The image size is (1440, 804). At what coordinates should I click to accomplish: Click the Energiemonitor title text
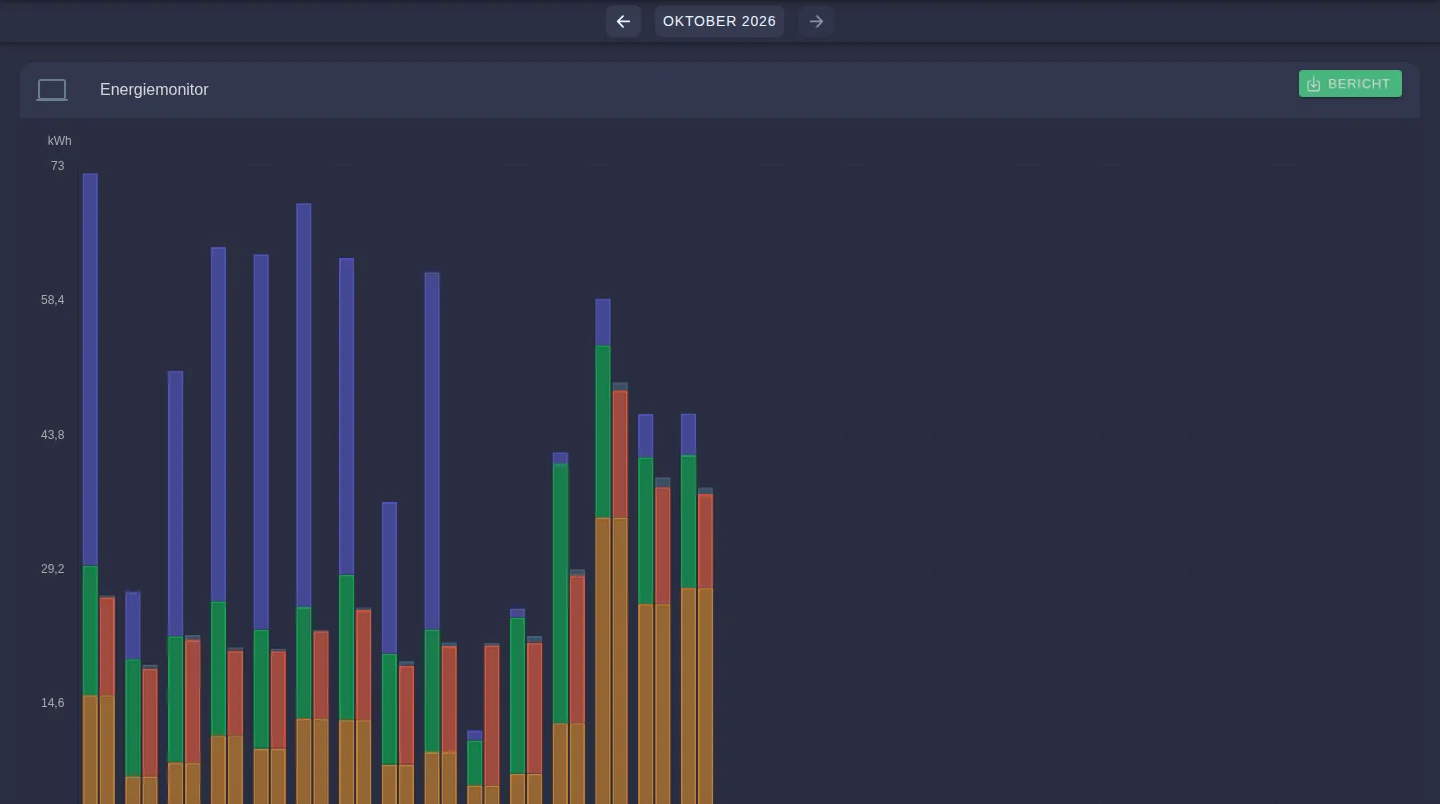154,90
